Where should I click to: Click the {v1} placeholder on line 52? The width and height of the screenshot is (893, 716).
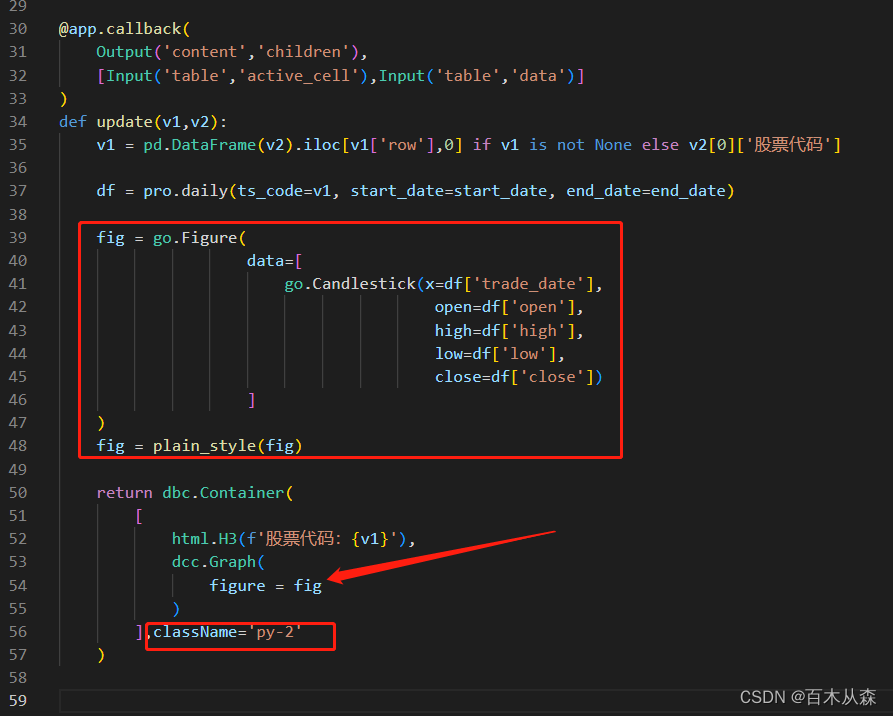(371, 539)
